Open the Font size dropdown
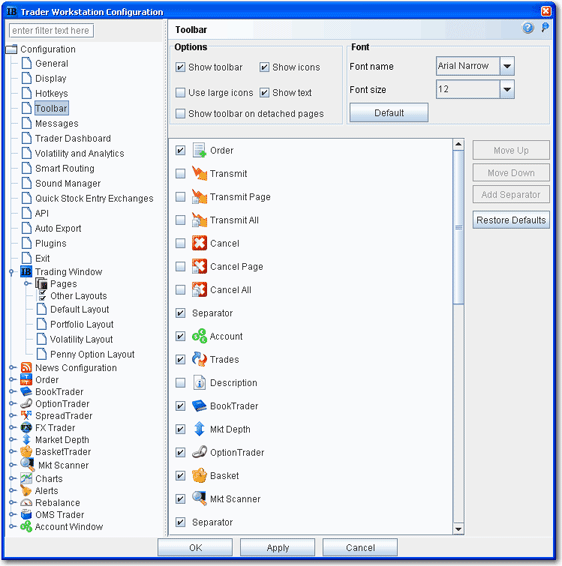562x566 pixels. (x=507, y=89)
